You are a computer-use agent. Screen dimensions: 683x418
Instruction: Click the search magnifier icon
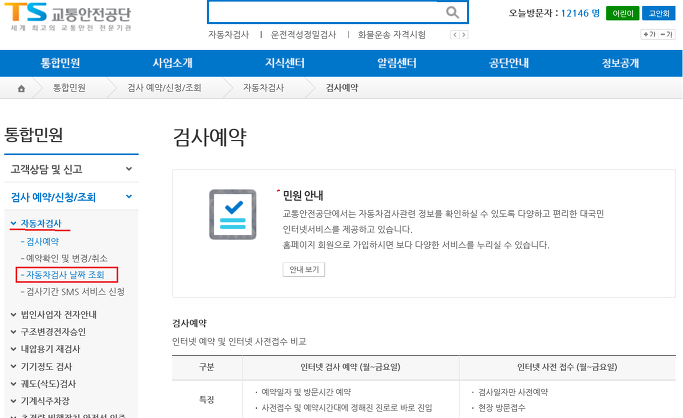[453, 12]
